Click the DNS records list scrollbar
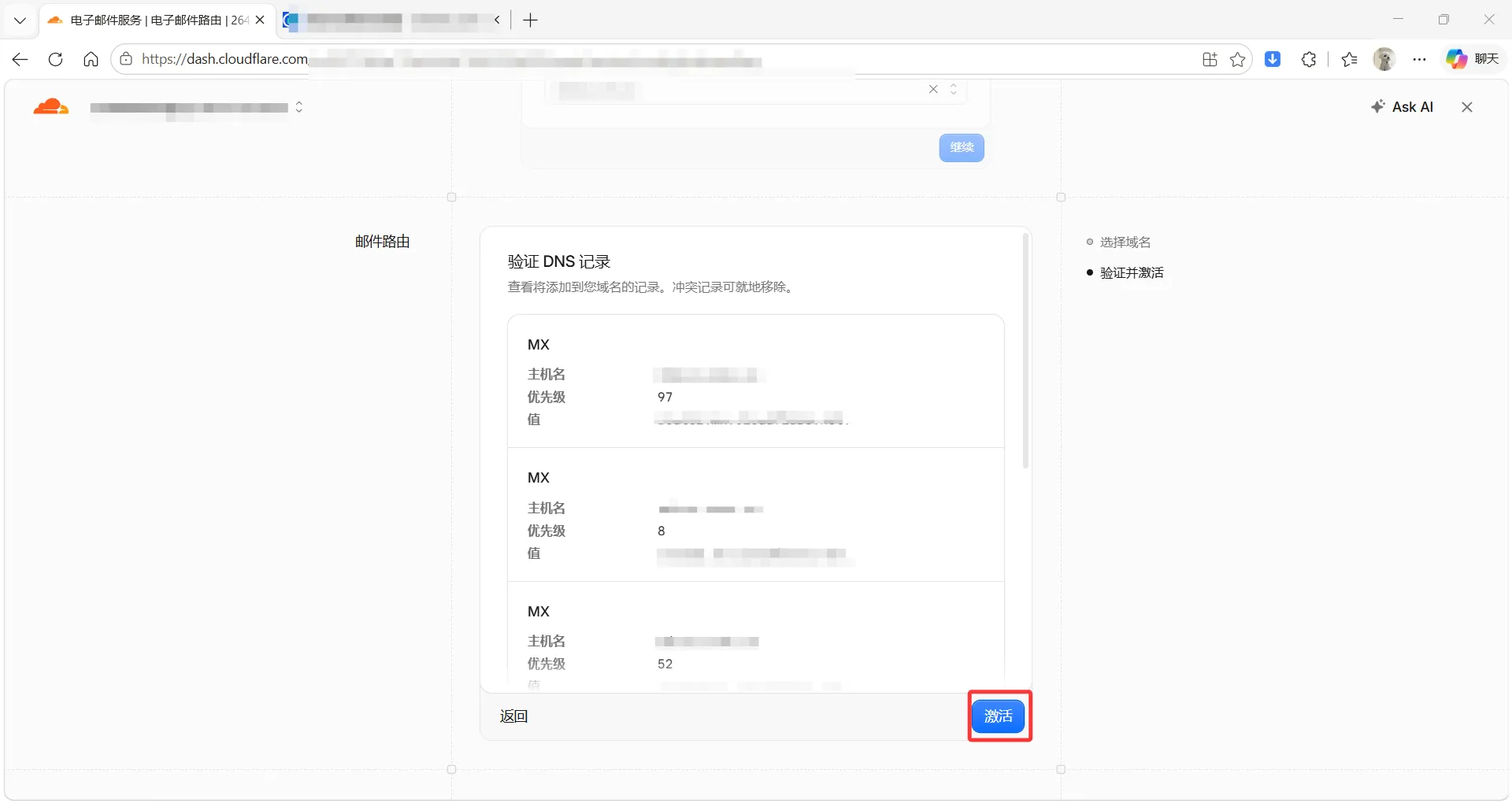The height and width of the screenshot is (803, 1512). pos(1025,351)
